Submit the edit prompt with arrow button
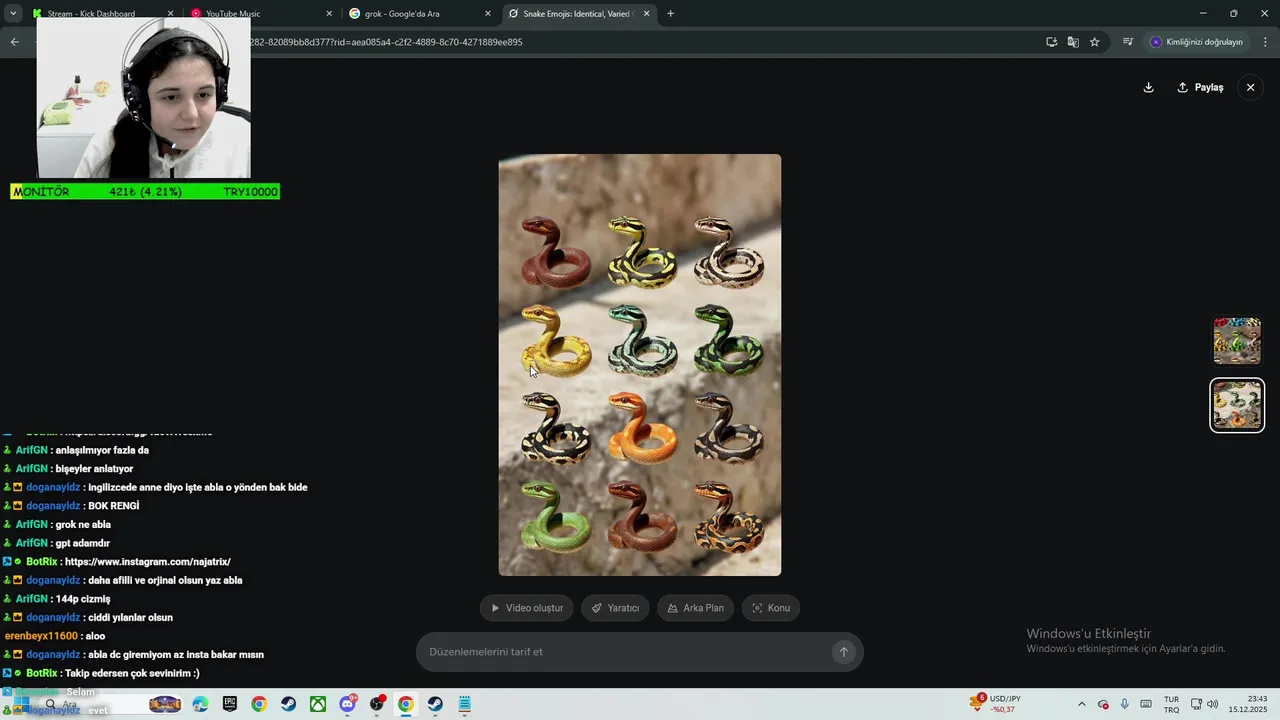The width and height of the screenshot is (1280, 720). (x=843, y=652)
